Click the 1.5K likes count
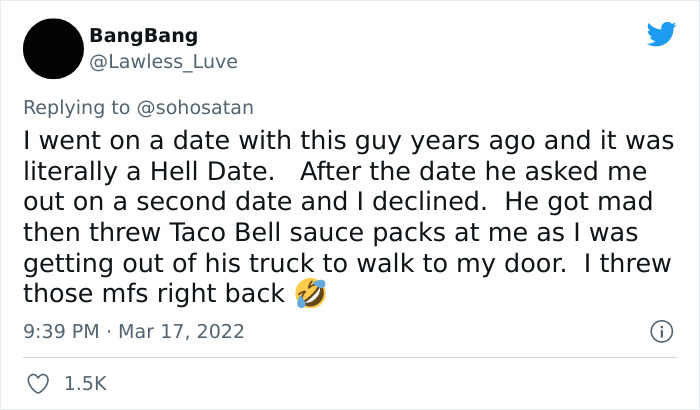The height and width of the screenshot is (410, 700). (x=86, y=383)
